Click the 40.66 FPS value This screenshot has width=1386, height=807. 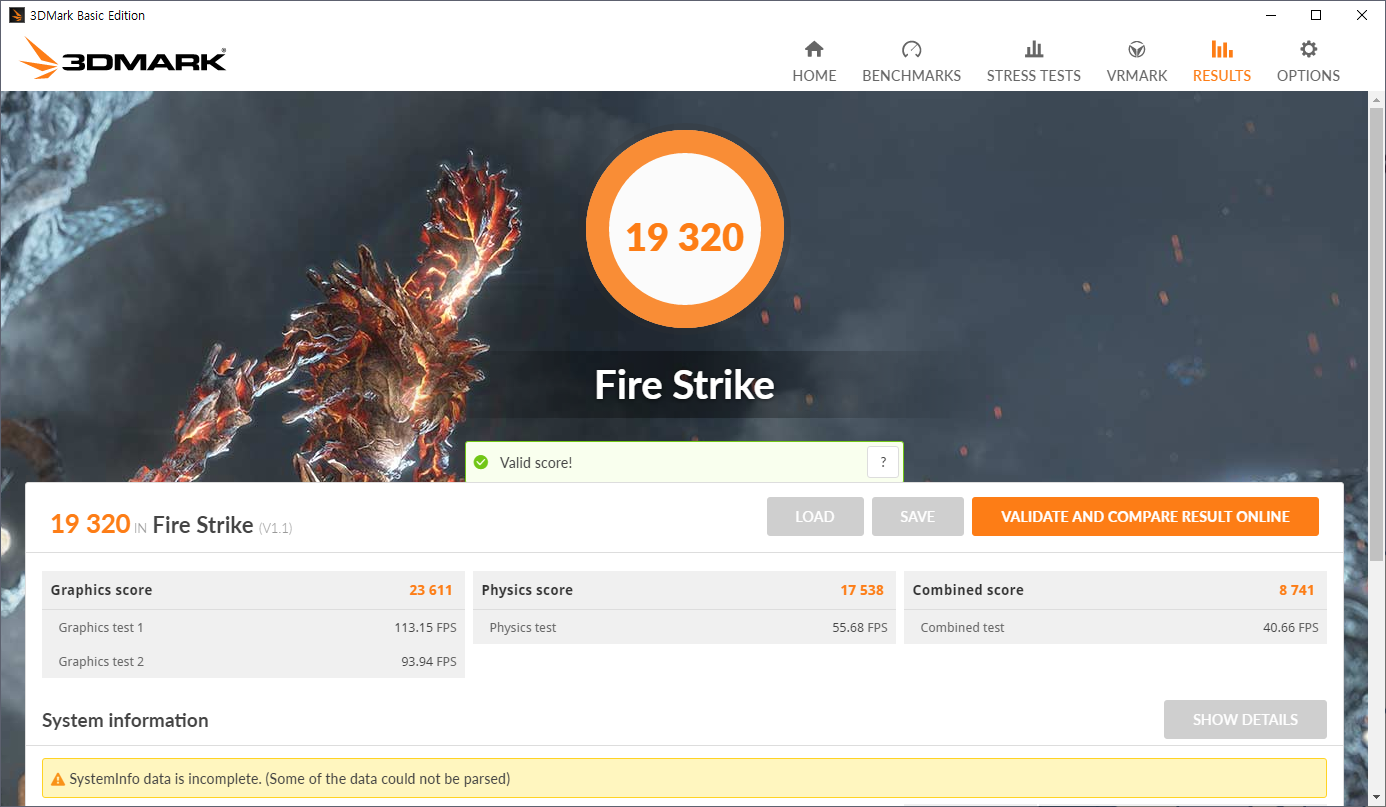tap(1291, 628)
